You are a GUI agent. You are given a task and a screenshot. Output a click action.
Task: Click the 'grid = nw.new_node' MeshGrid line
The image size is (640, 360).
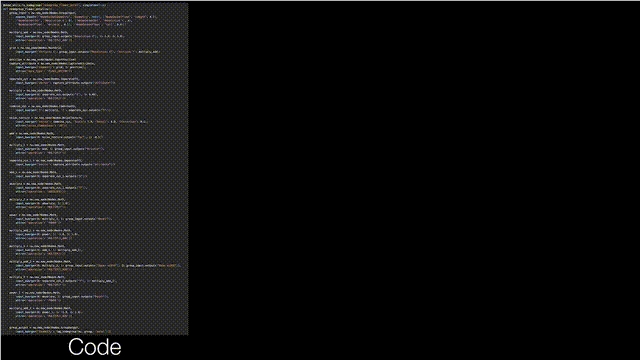35,48
